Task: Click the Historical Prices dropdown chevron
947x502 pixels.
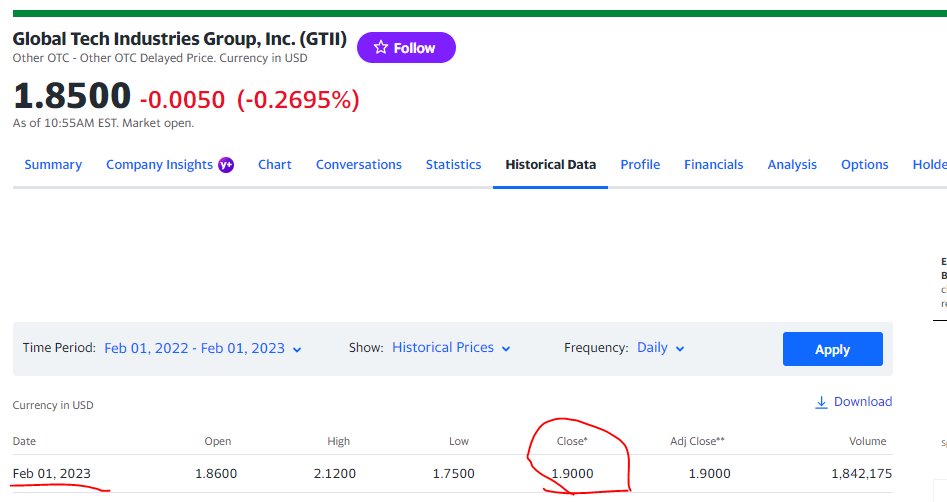Action: coord(506,349)
